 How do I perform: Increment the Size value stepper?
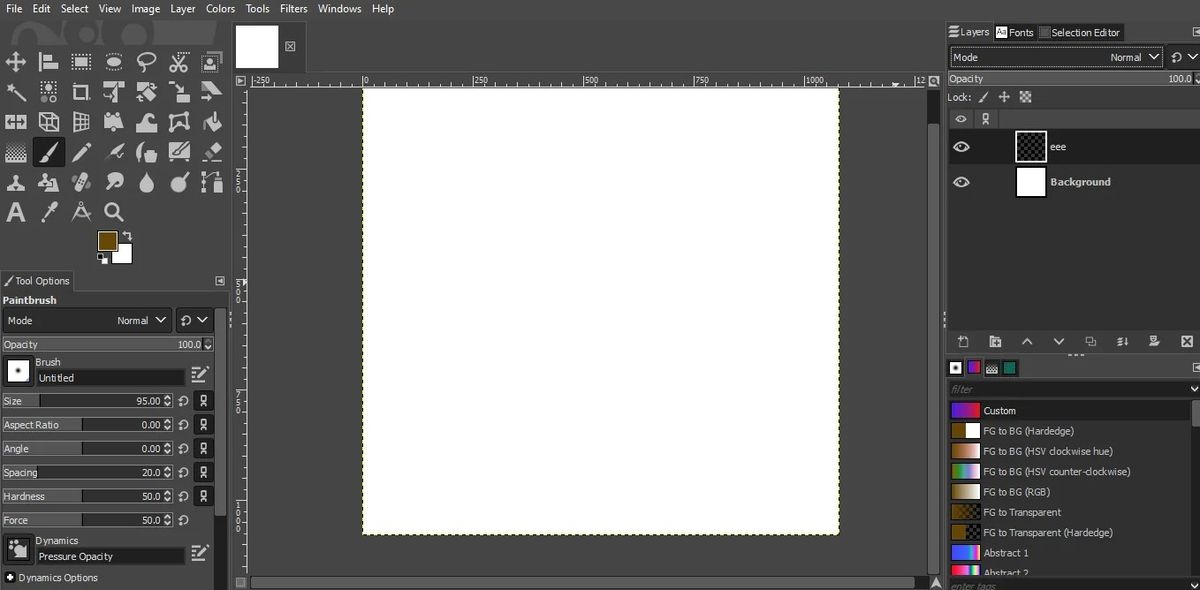167,397
